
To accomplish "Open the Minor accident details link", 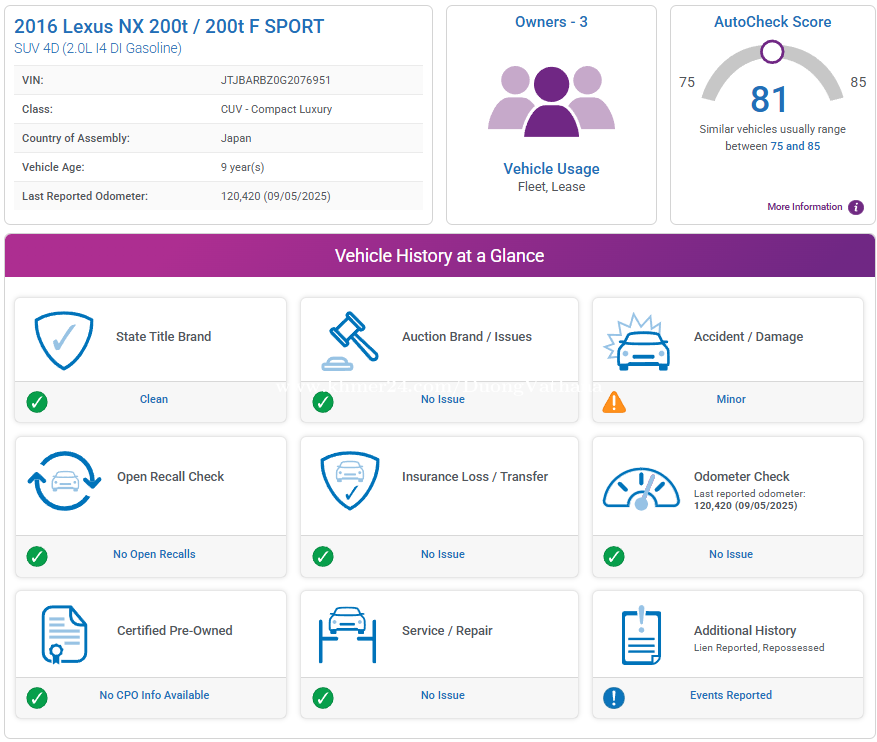I will click(x=731, y=399).
